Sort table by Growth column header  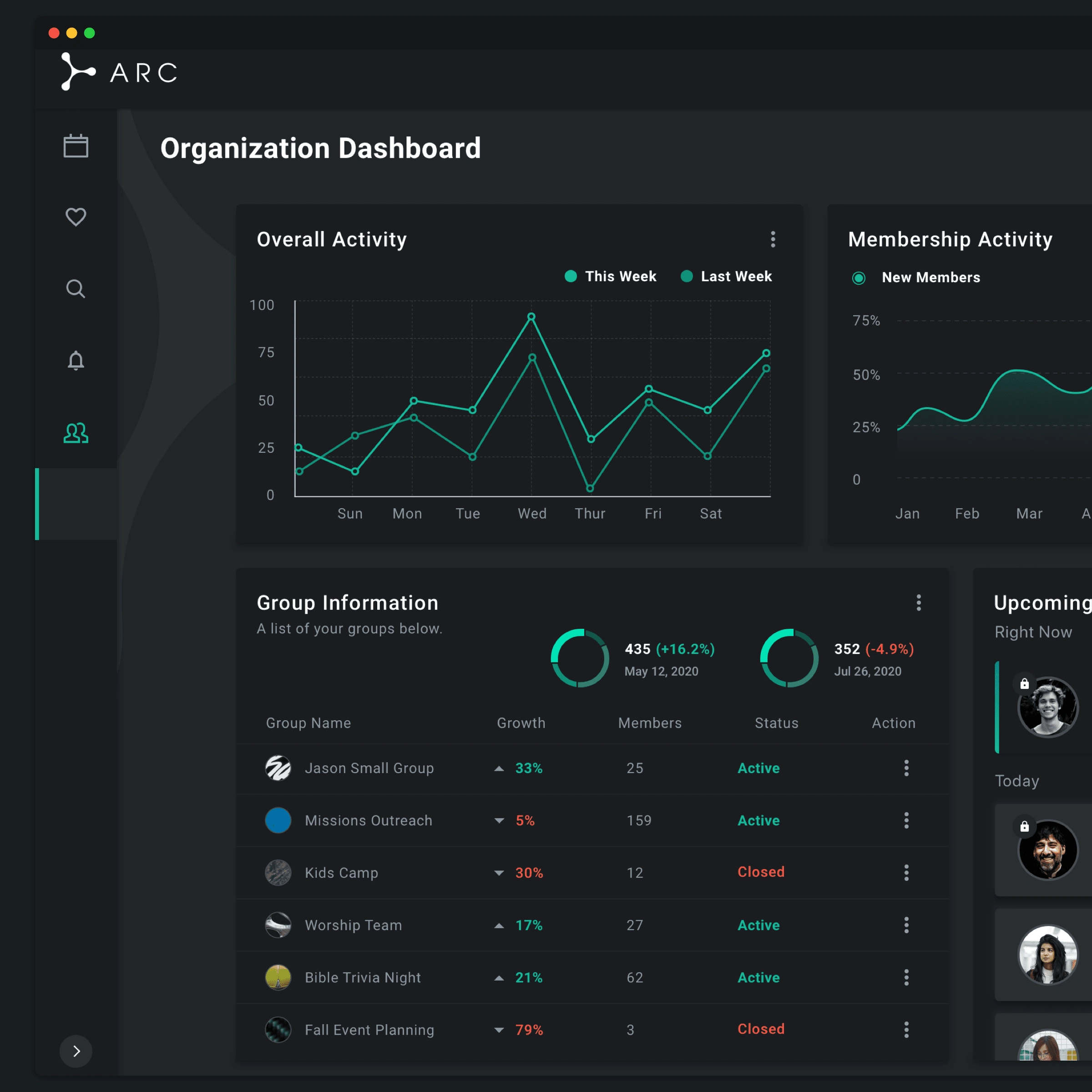[x=521, y=723]
